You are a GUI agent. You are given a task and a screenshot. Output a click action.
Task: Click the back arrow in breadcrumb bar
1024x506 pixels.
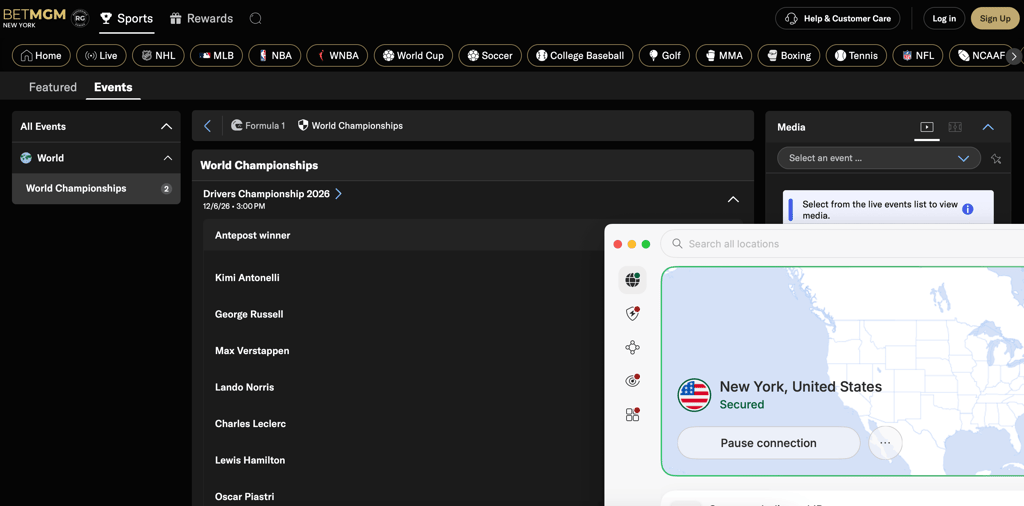(x=208, y=126)
